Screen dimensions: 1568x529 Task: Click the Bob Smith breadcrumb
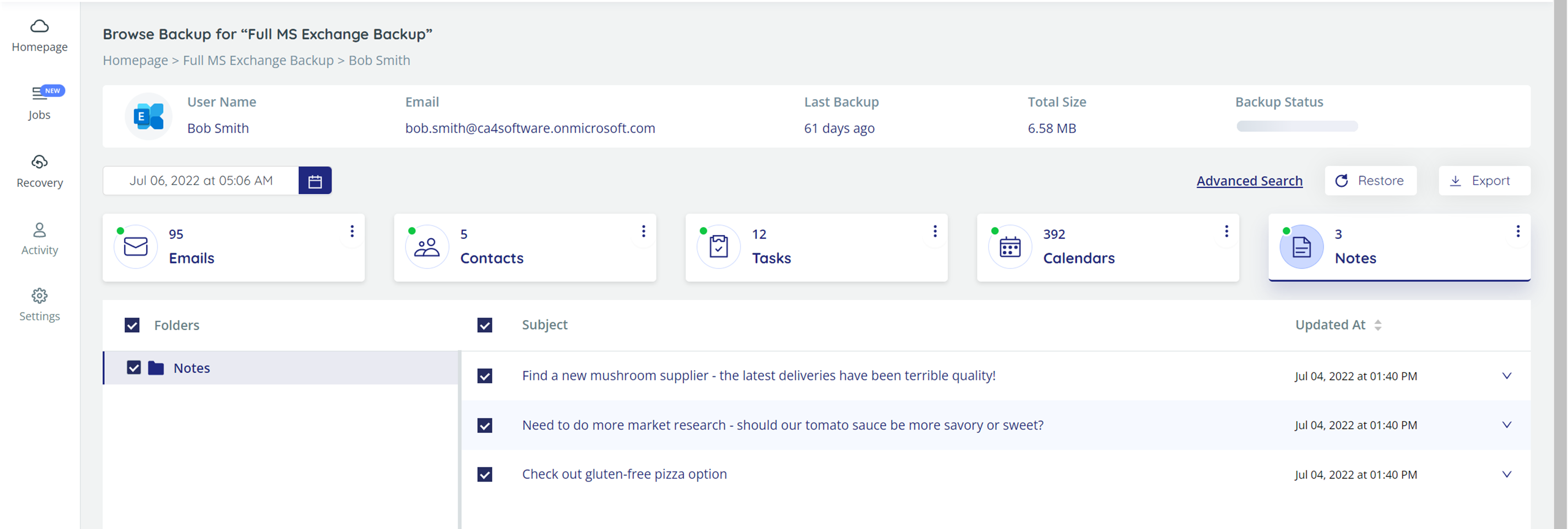(379, 61)
